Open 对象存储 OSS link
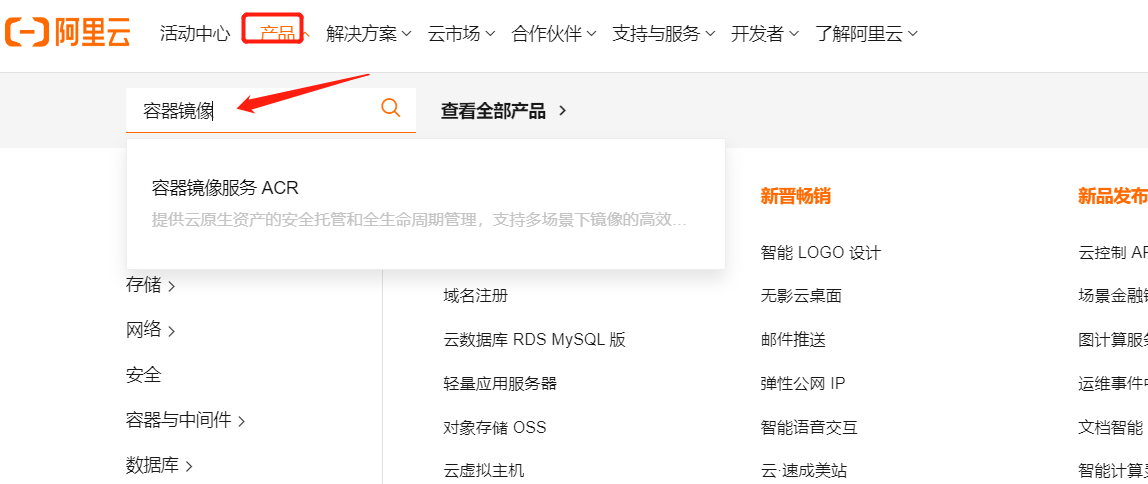The image size is (1148, 484). click(x=495, y=428)
